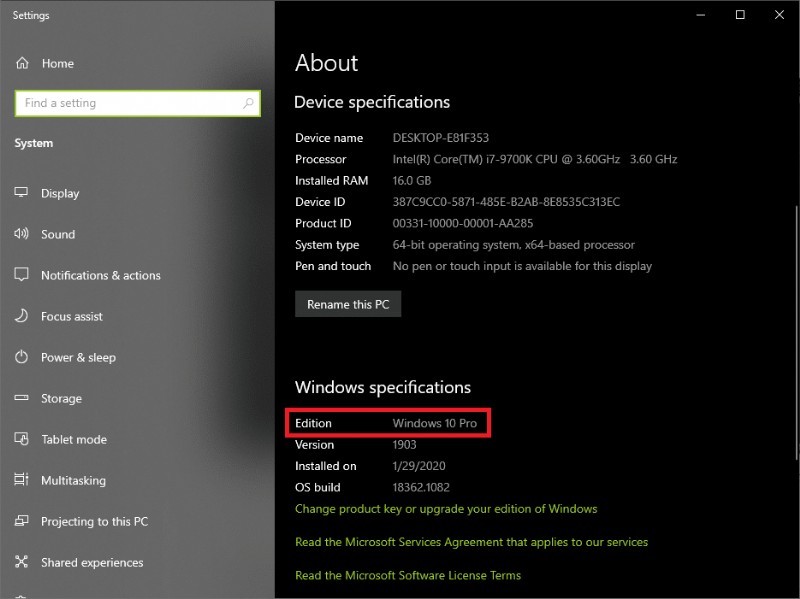Screen dimensions: 800x599
Task: Go to Sound settings
Action: tap(58, 234)
